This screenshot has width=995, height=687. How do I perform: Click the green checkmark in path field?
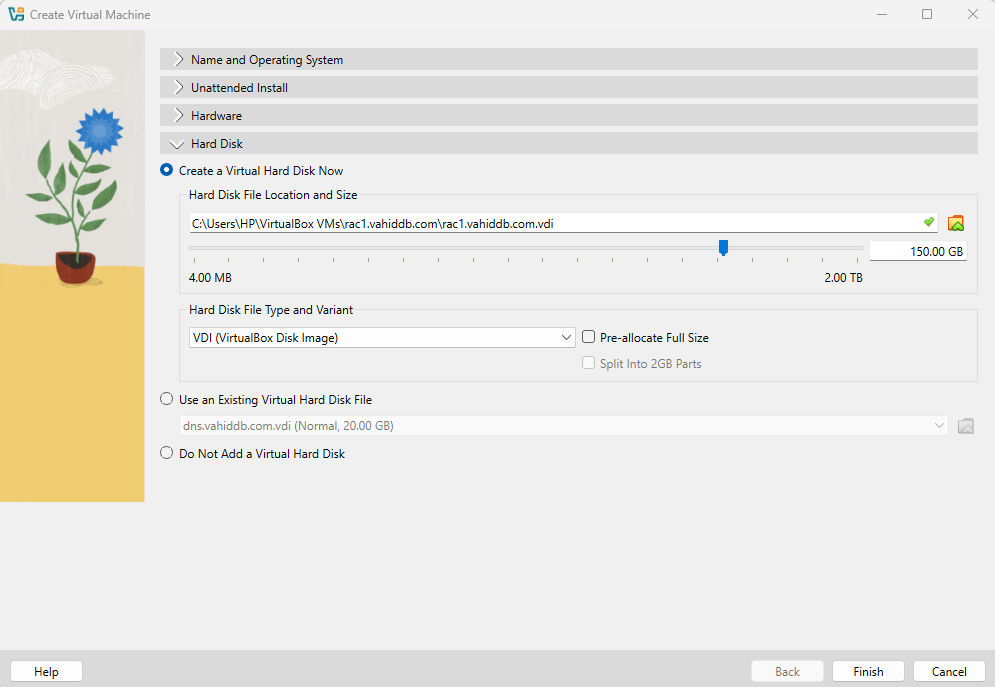(x=928, y=222)
